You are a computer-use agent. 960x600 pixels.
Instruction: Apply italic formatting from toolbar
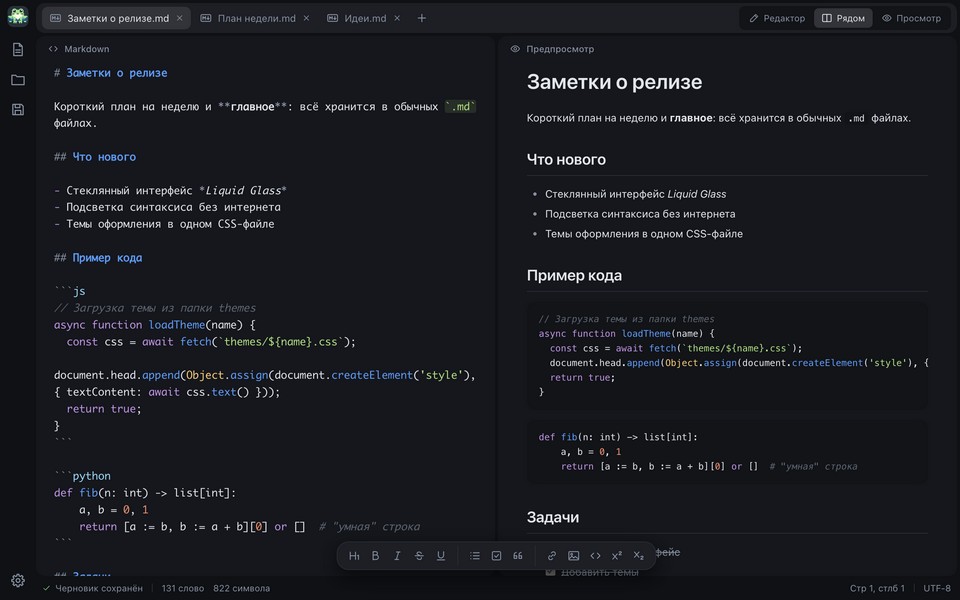(397, 556)
